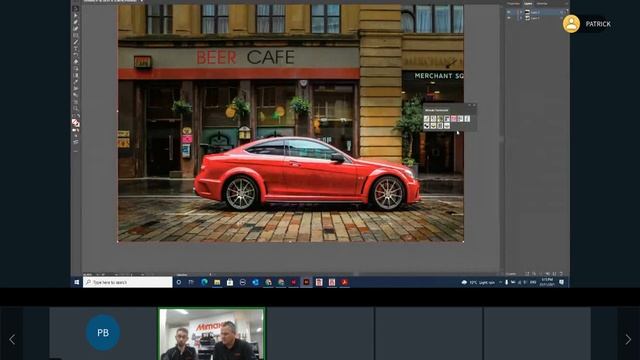This screenshot has width=640, height=360.
Task: Expand Layer 2 disclosure arrow
Action: (521, 12)
